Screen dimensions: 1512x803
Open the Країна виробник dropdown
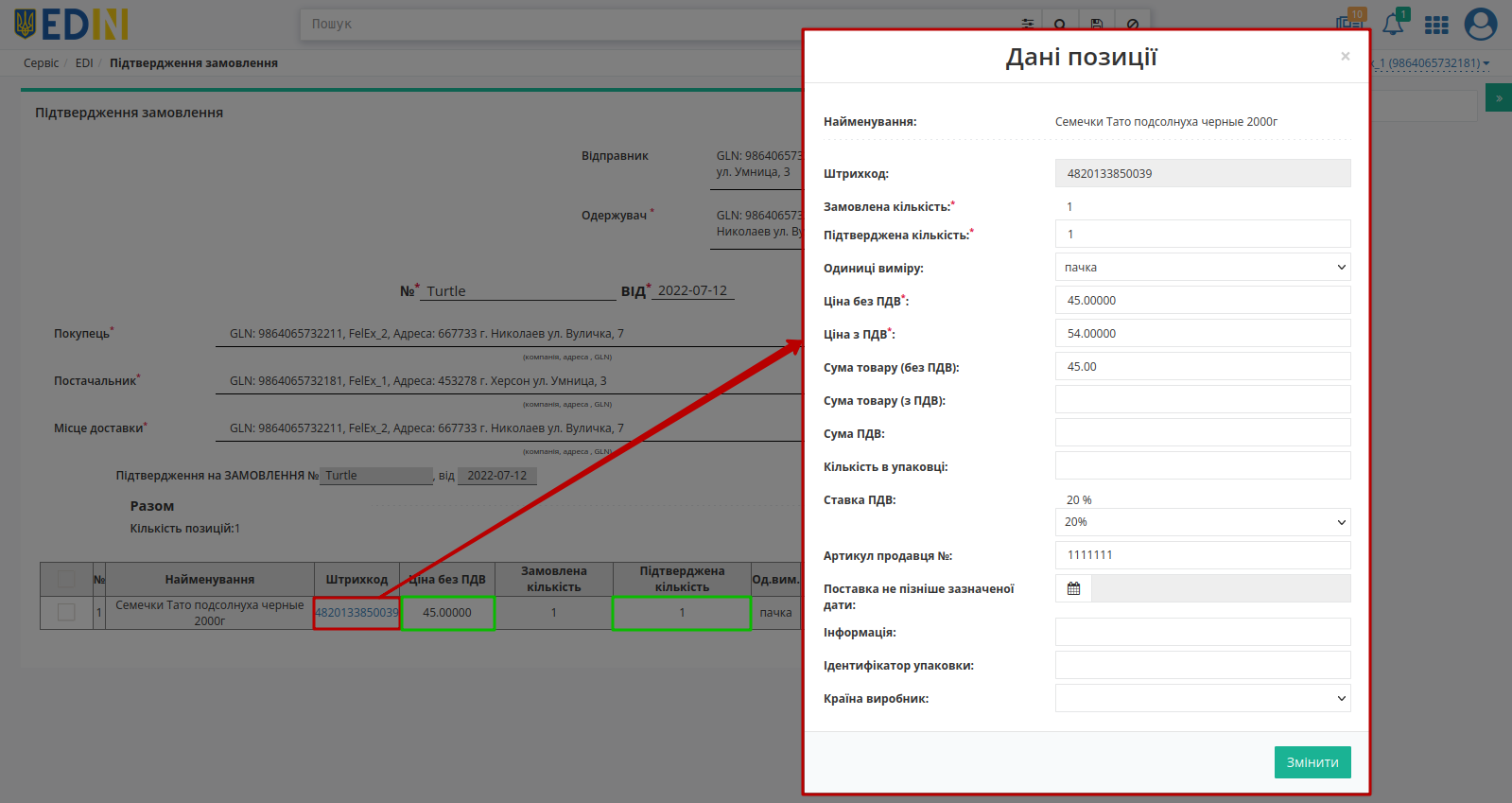(1203, 698)
